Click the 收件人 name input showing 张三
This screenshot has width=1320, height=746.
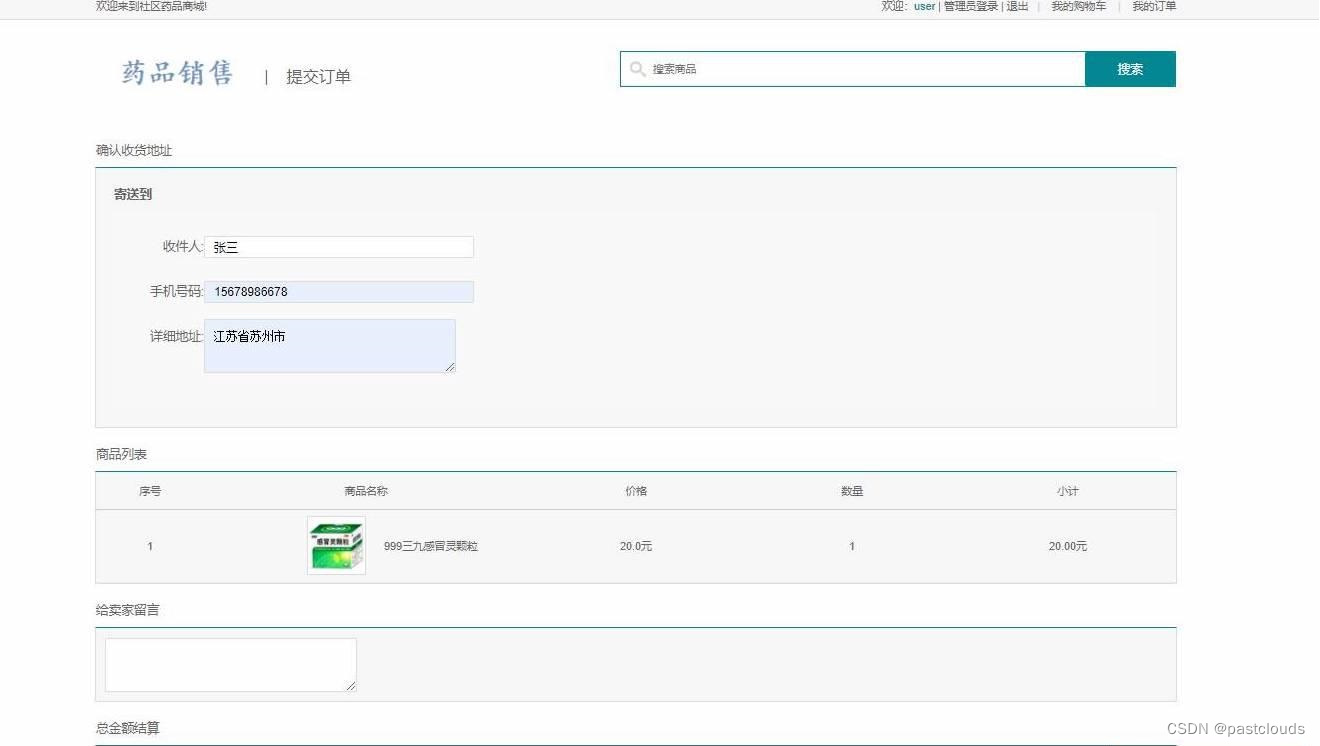click(x=339, y=247)
